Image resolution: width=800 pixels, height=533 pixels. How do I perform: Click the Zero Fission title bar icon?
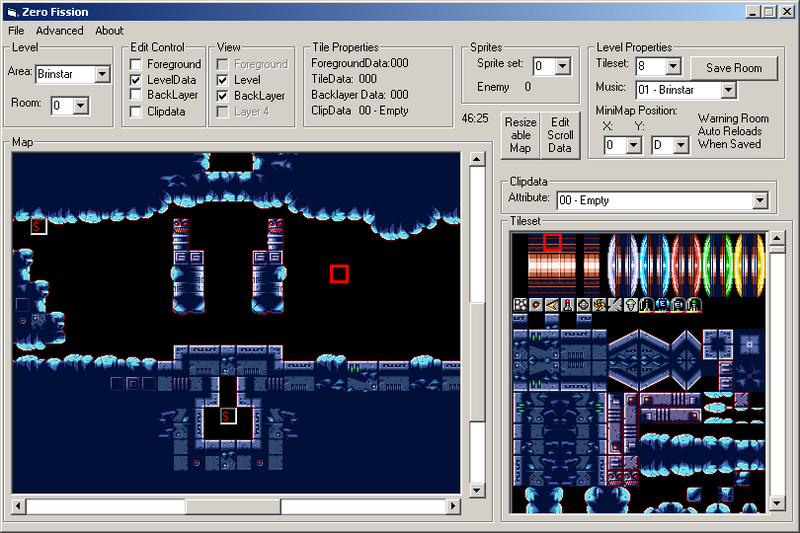pos(12,12)
